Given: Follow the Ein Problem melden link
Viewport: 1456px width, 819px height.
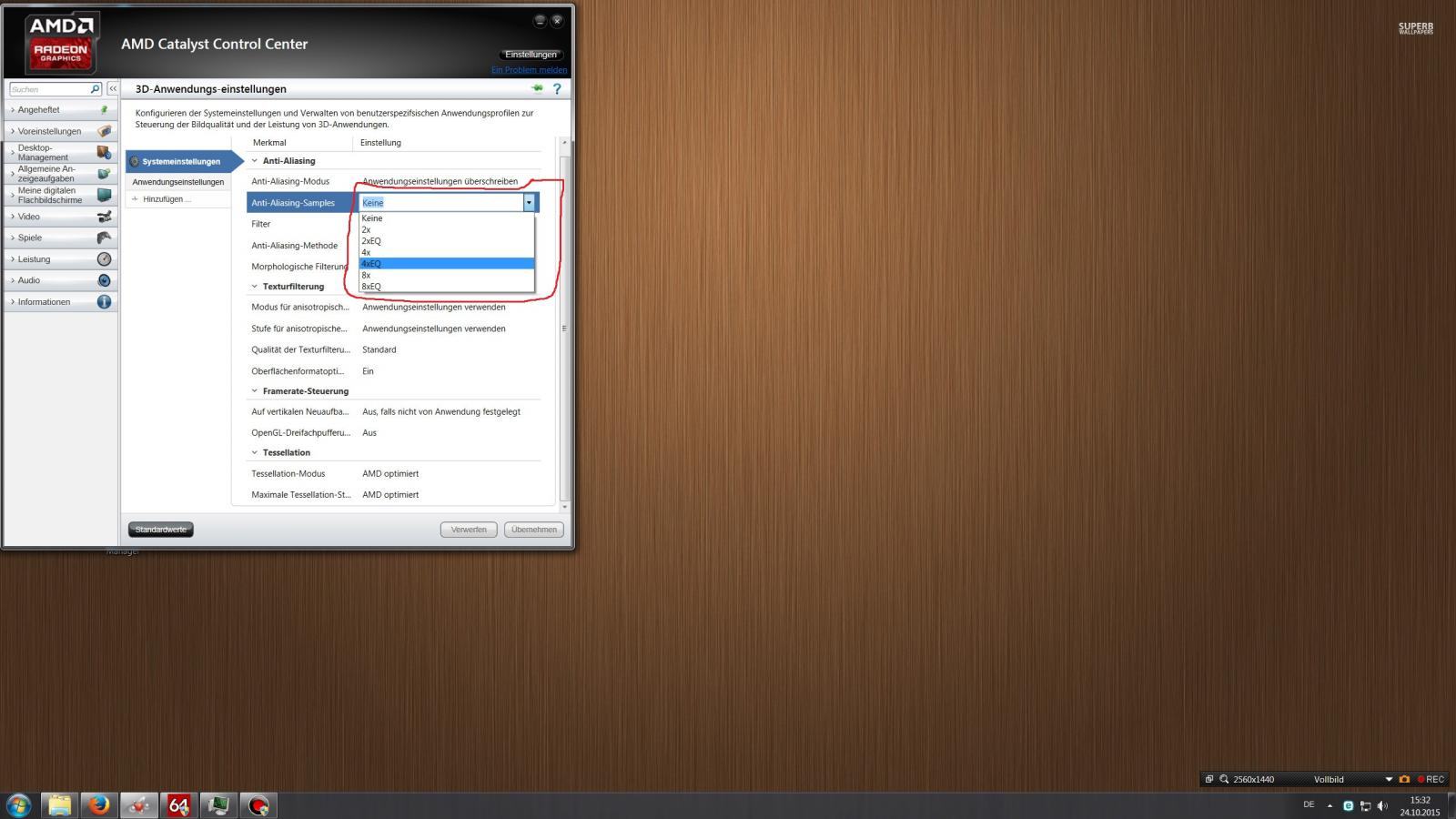Looking at the screenshot, I should click(x=529, y=70).
